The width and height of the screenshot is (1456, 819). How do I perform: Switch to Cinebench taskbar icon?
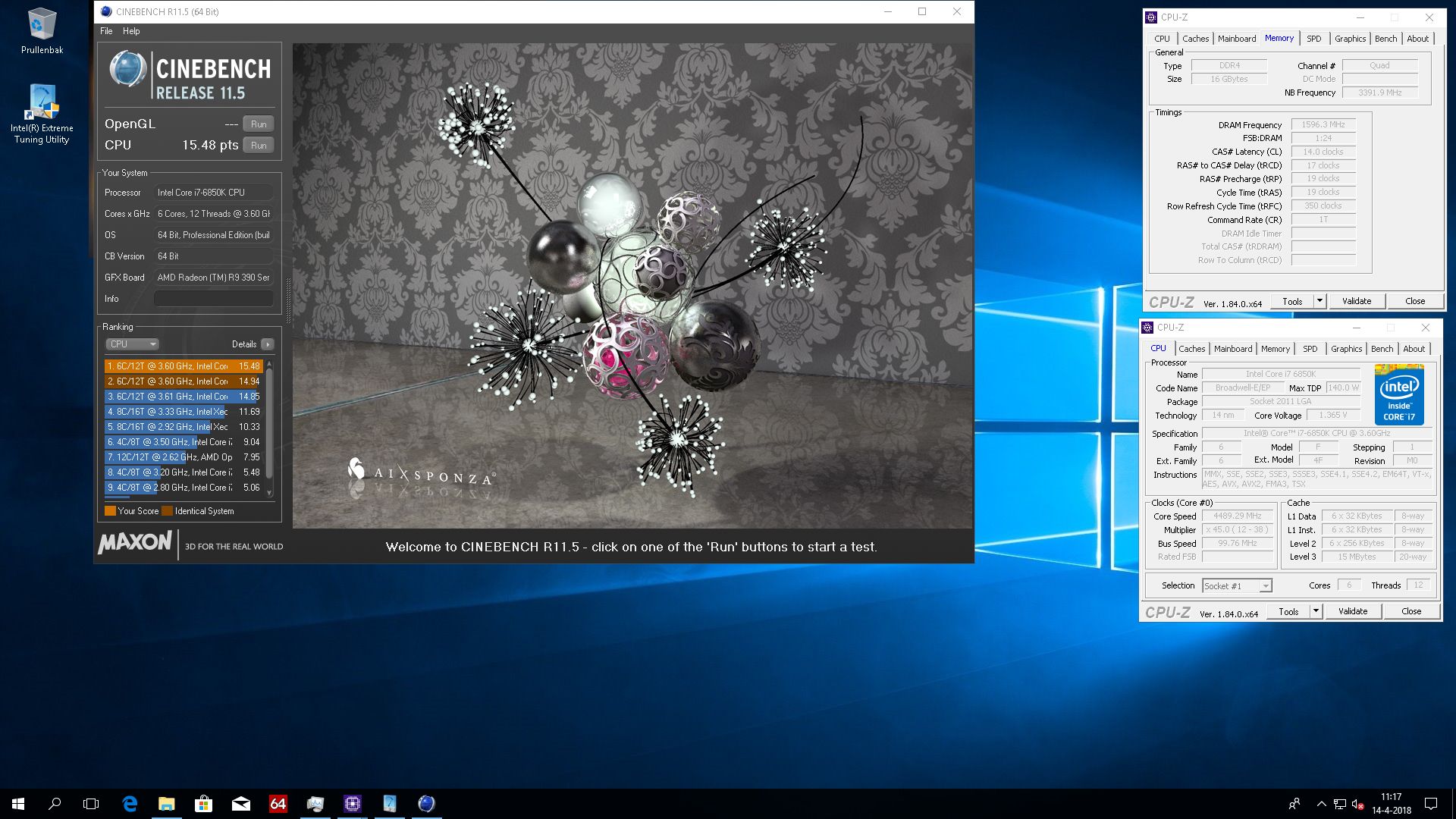[427, 804]
